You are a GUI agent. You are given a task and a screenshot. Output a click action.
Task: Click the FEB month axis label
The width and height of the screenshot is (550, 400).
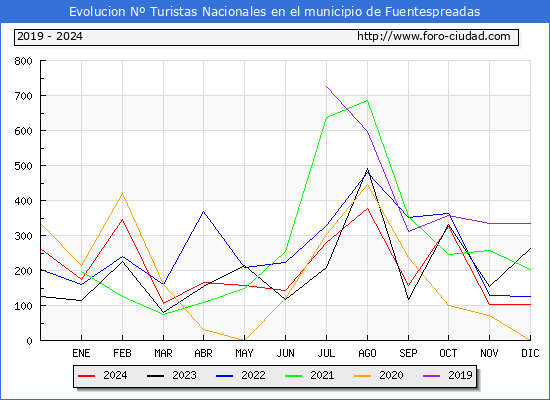coord(122,353)
